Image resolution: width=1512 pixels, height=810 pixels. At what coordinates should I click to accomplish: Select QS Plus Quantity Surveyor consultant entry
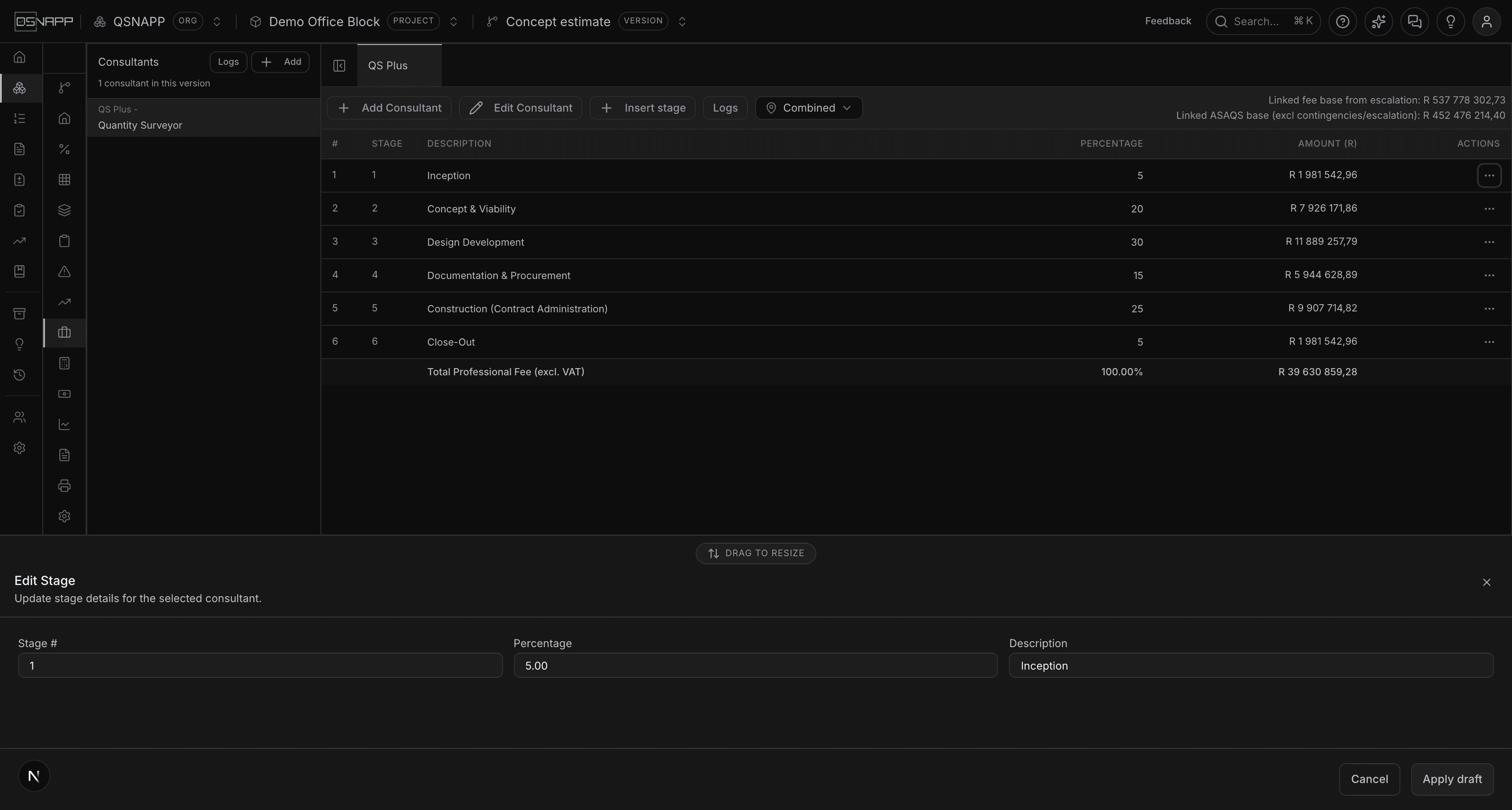pos(204,117)
